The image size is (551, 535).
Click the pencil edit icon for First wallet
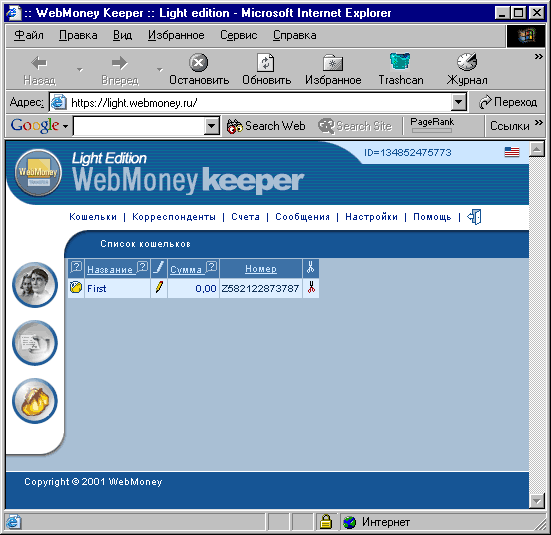159,288
